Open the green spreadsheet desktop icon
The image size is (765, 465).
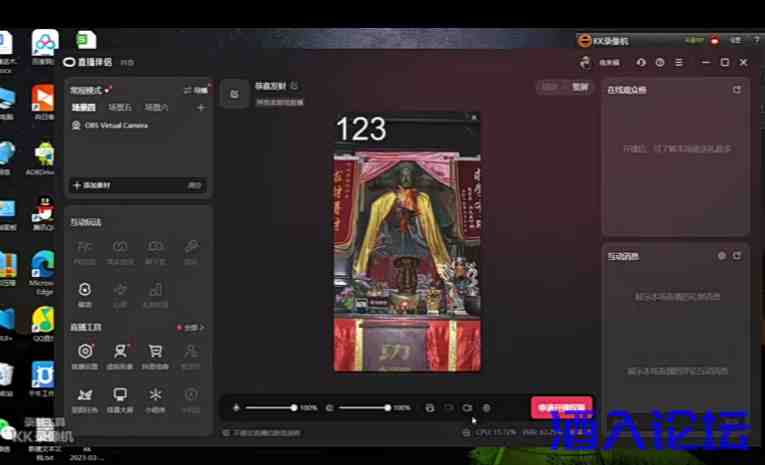(x=86, y=40)
